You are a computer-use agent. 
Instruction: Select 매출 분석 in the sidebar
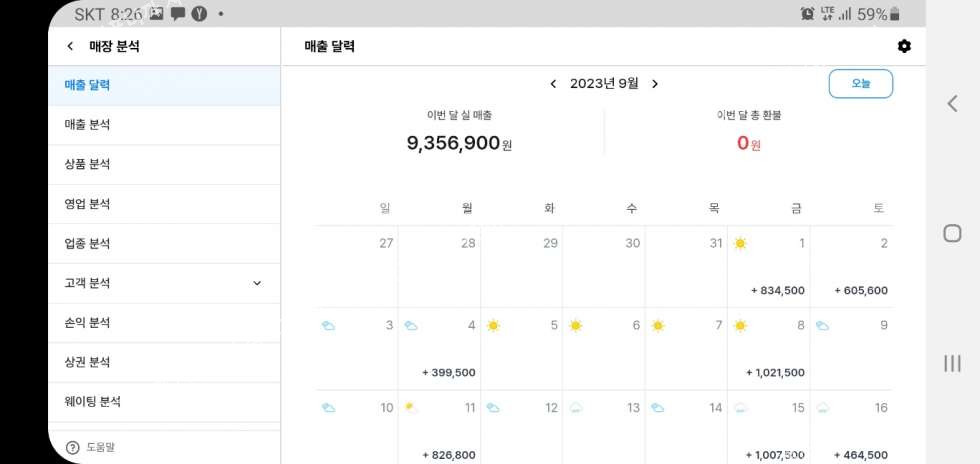tap(87, 125)
